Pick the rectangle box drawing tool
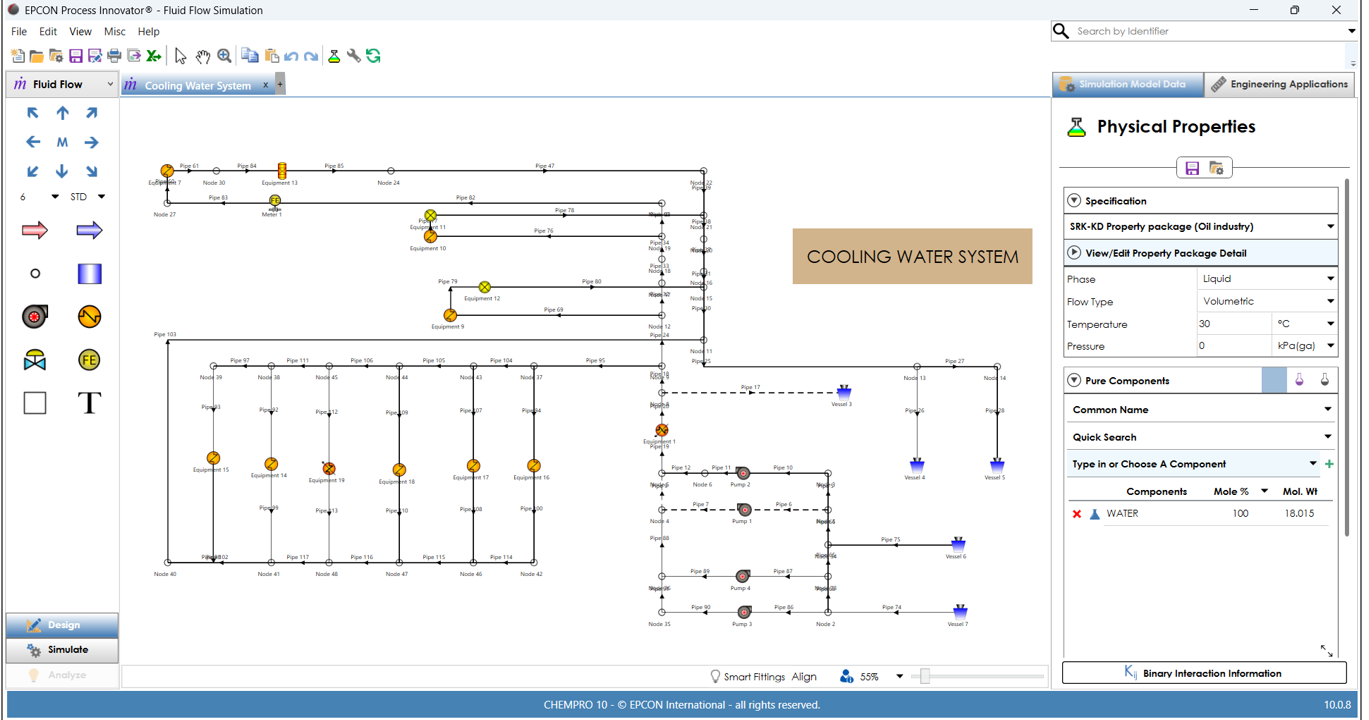 (35, 403)
